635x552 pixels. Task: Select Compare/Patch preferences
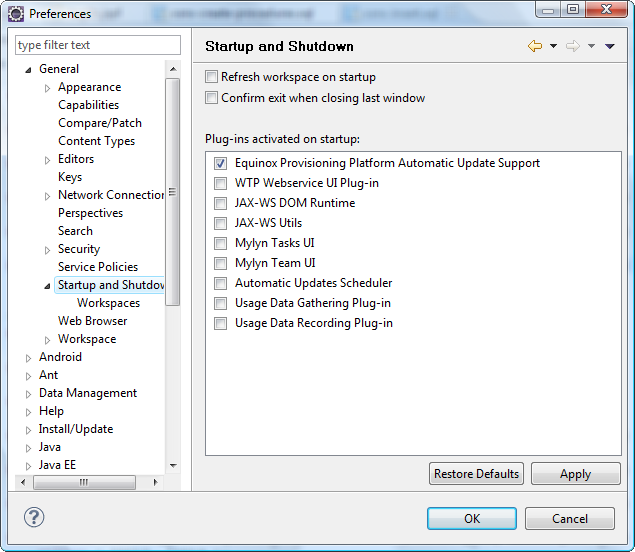click(x=100, y=123)
